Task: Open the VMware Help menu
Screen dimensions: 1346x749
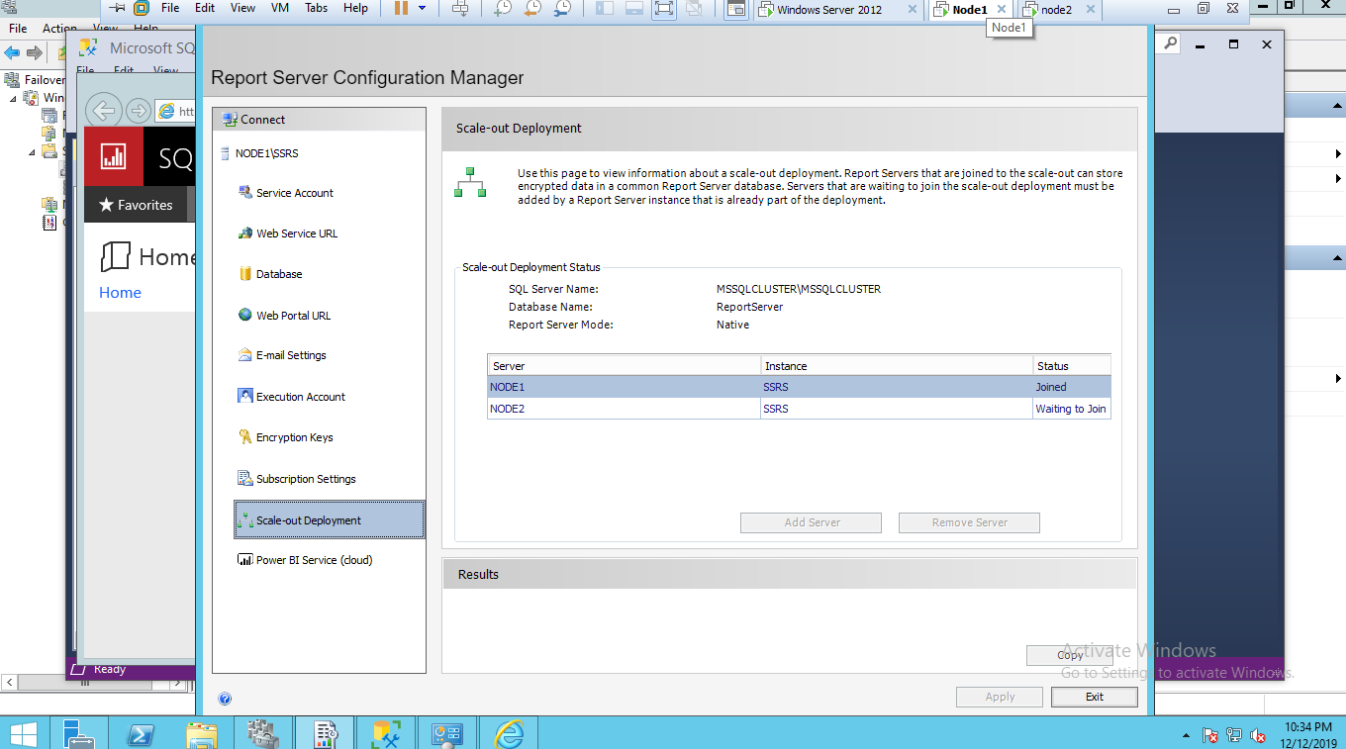Action: (355, 8)
